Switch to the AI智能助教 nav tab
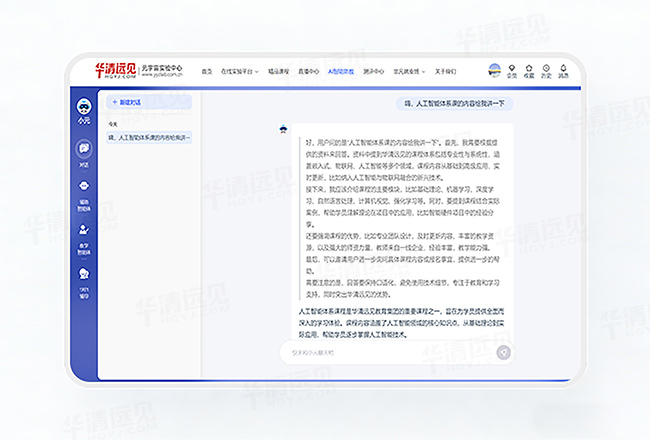The image size is (650, 440). (x=341, y=72)
